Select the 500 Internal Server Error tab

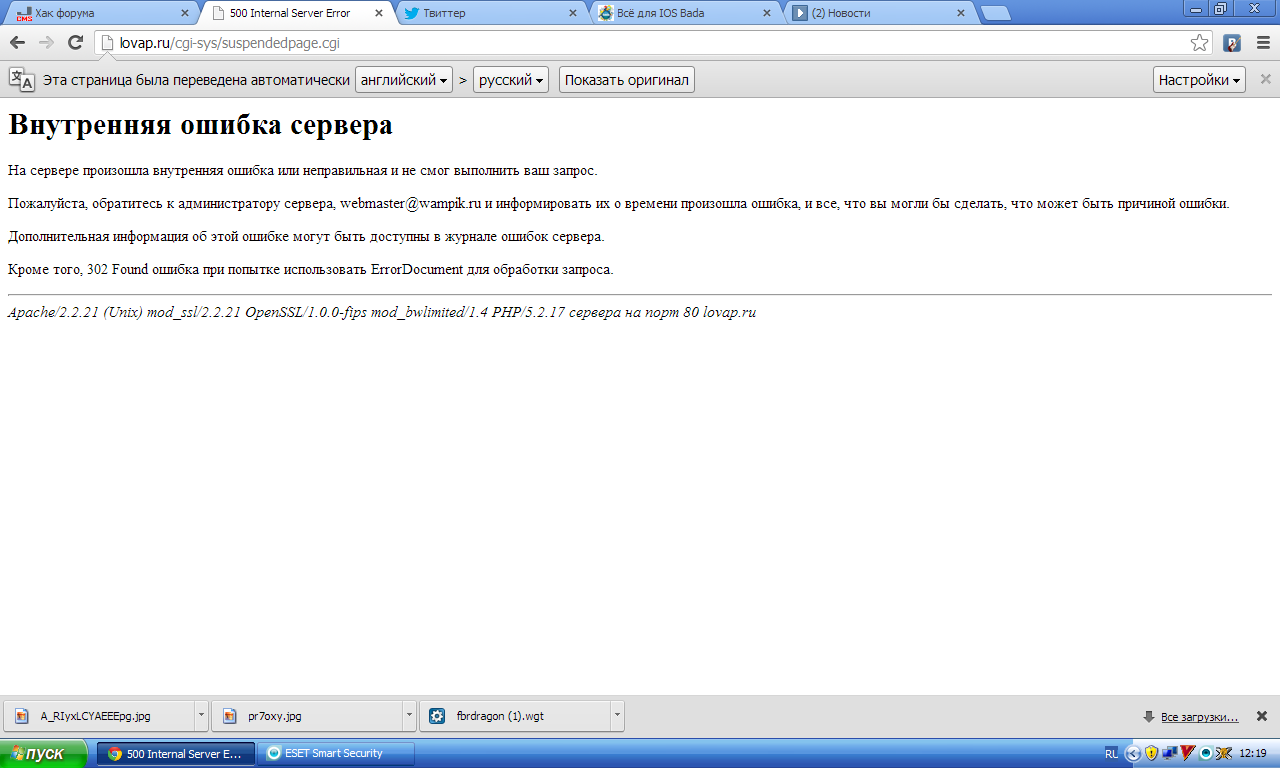tap(296, 14)
